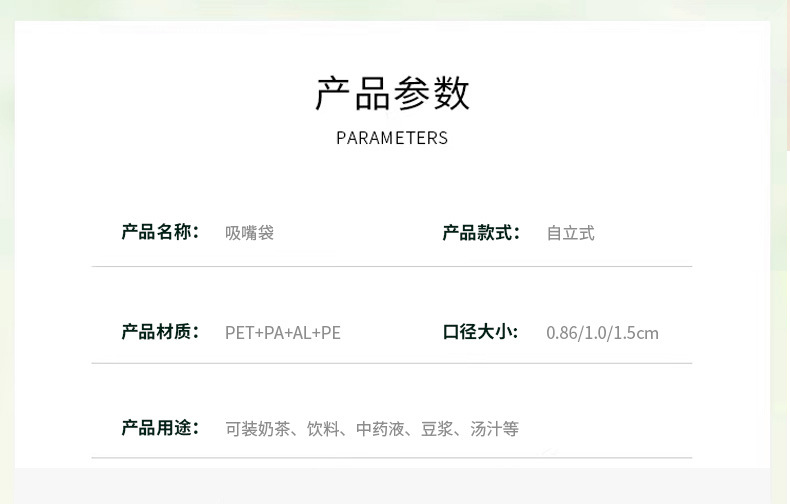This screenshot has height=504, width=790.
Task: Click the 1.5cm diameter value
Action: 637,333
